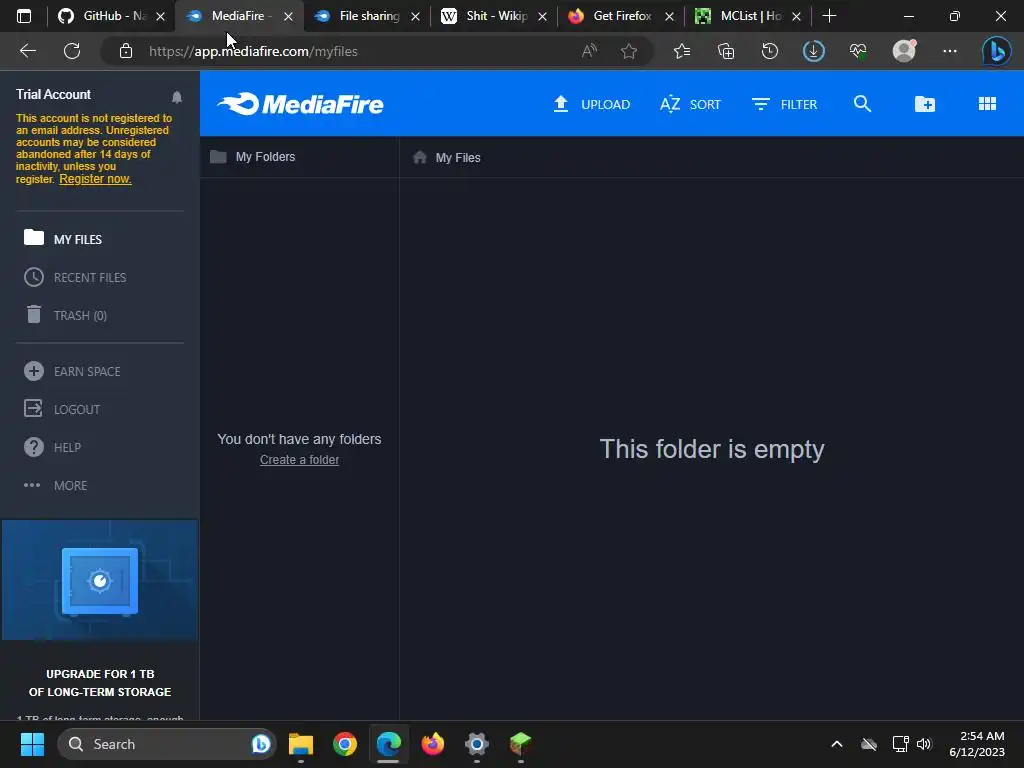Open the Windows Start menu
The image size is (1024, 768).
[32, 744]
